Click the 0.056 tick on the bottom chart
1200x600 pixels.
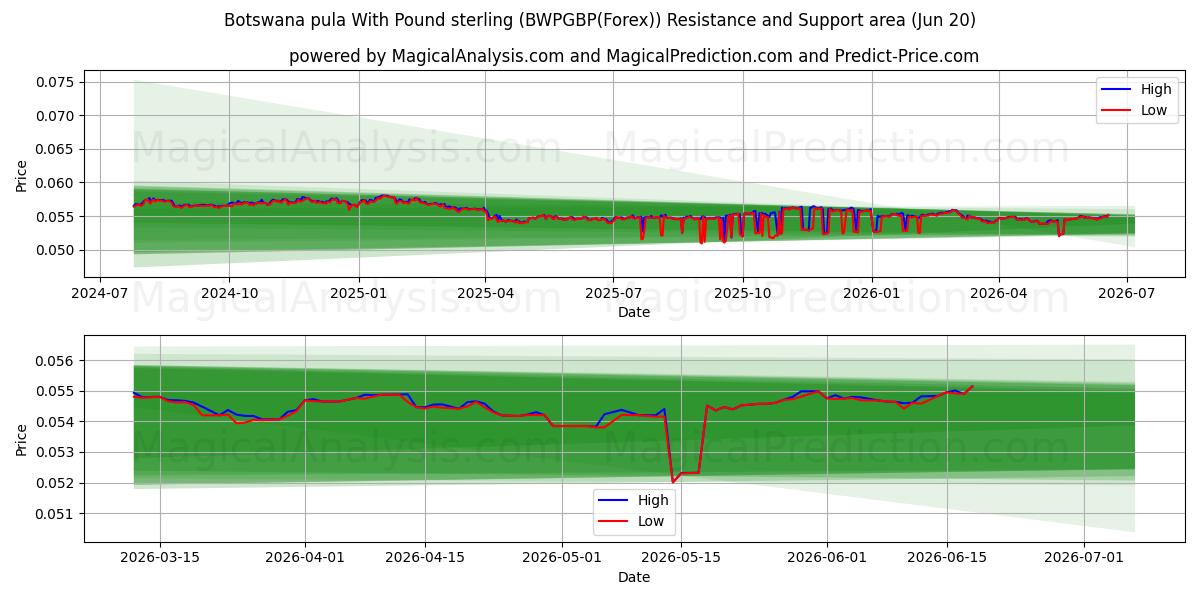point(56,360)
